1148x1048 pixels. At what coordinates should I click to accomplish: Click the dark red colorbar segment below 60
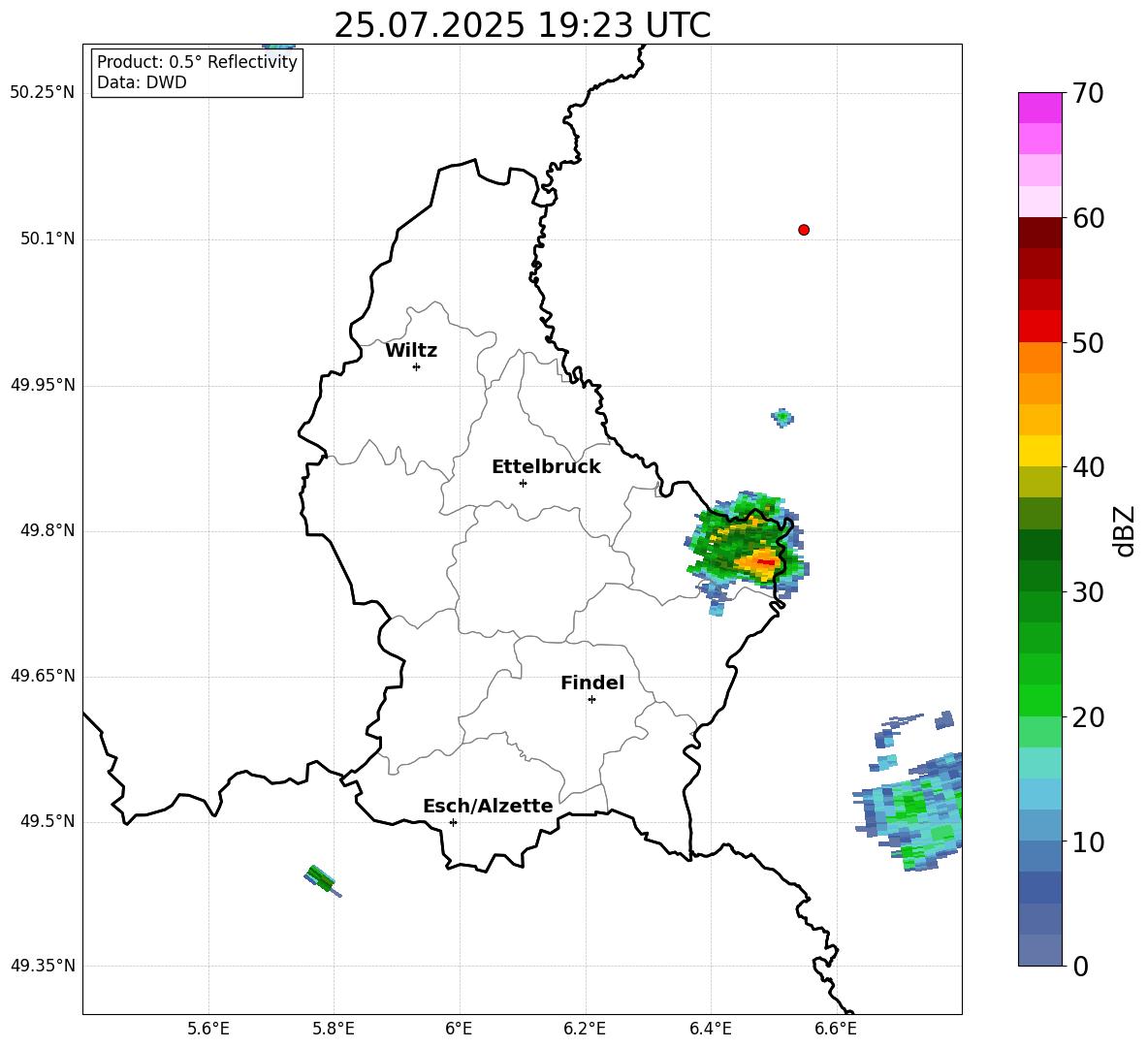tap(1039, 233)
